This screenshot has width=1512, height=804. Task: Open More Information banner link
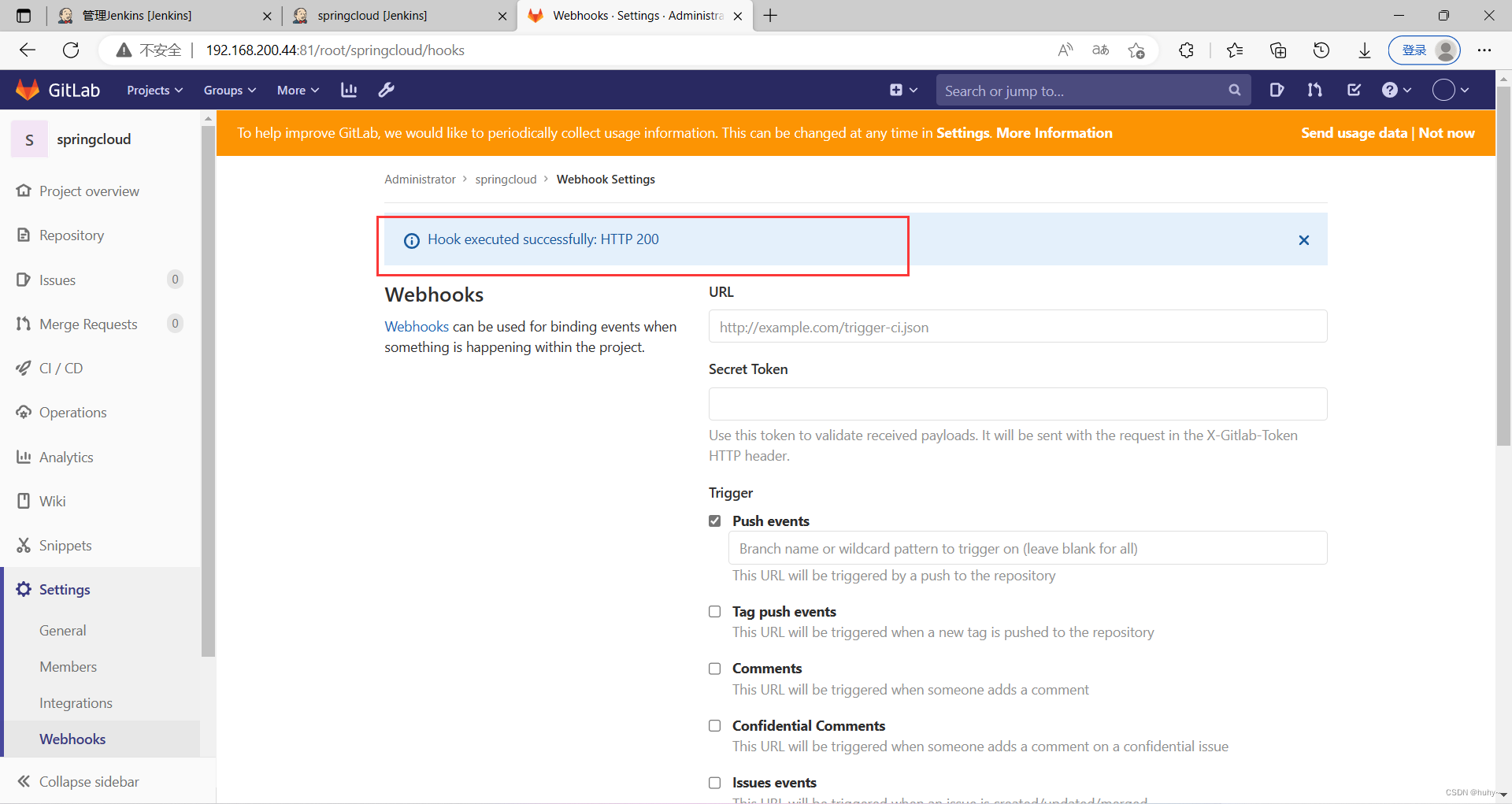coord(1054,133)
